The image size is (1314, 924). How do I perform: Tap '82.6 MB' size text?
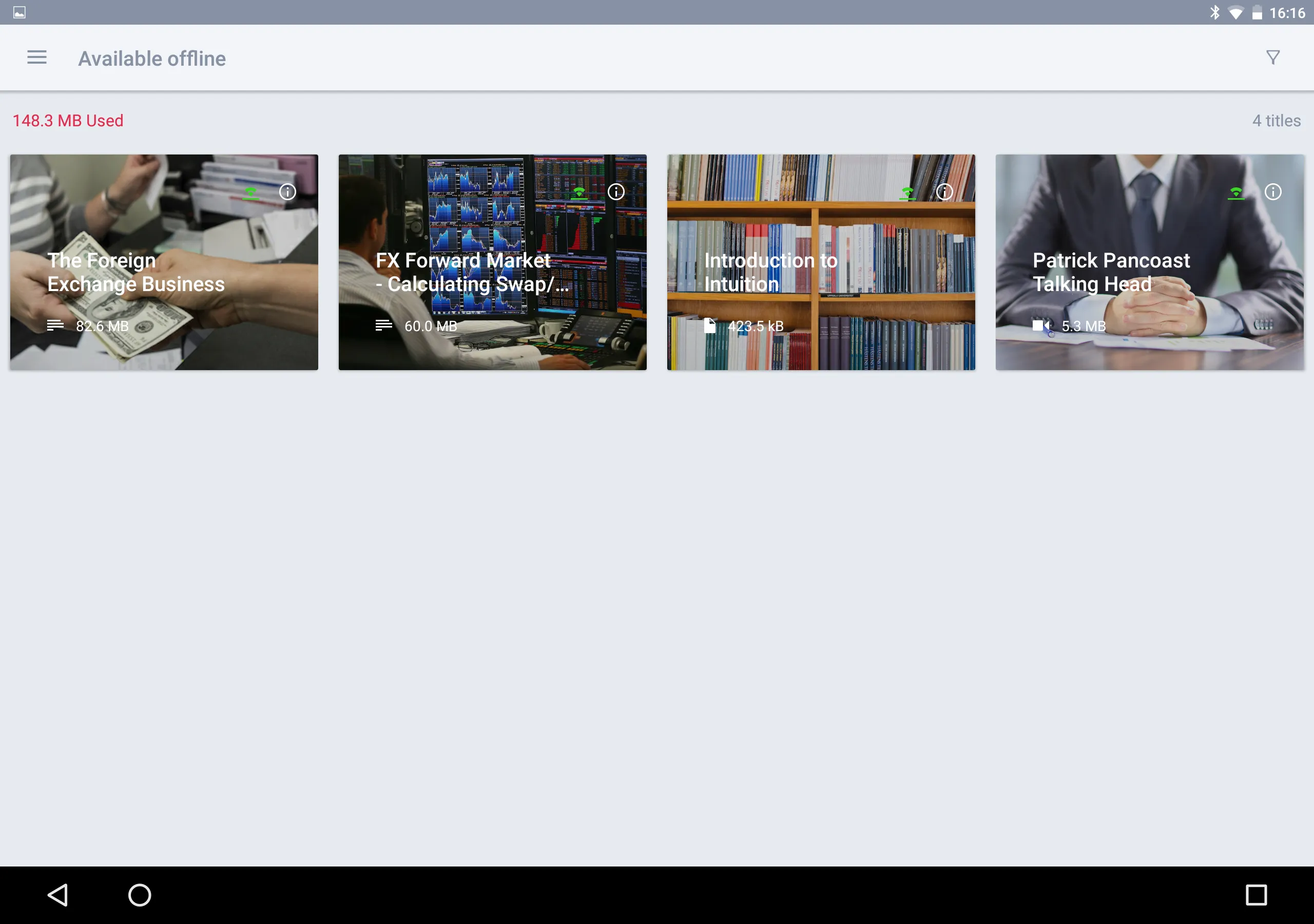click(103, 326)
